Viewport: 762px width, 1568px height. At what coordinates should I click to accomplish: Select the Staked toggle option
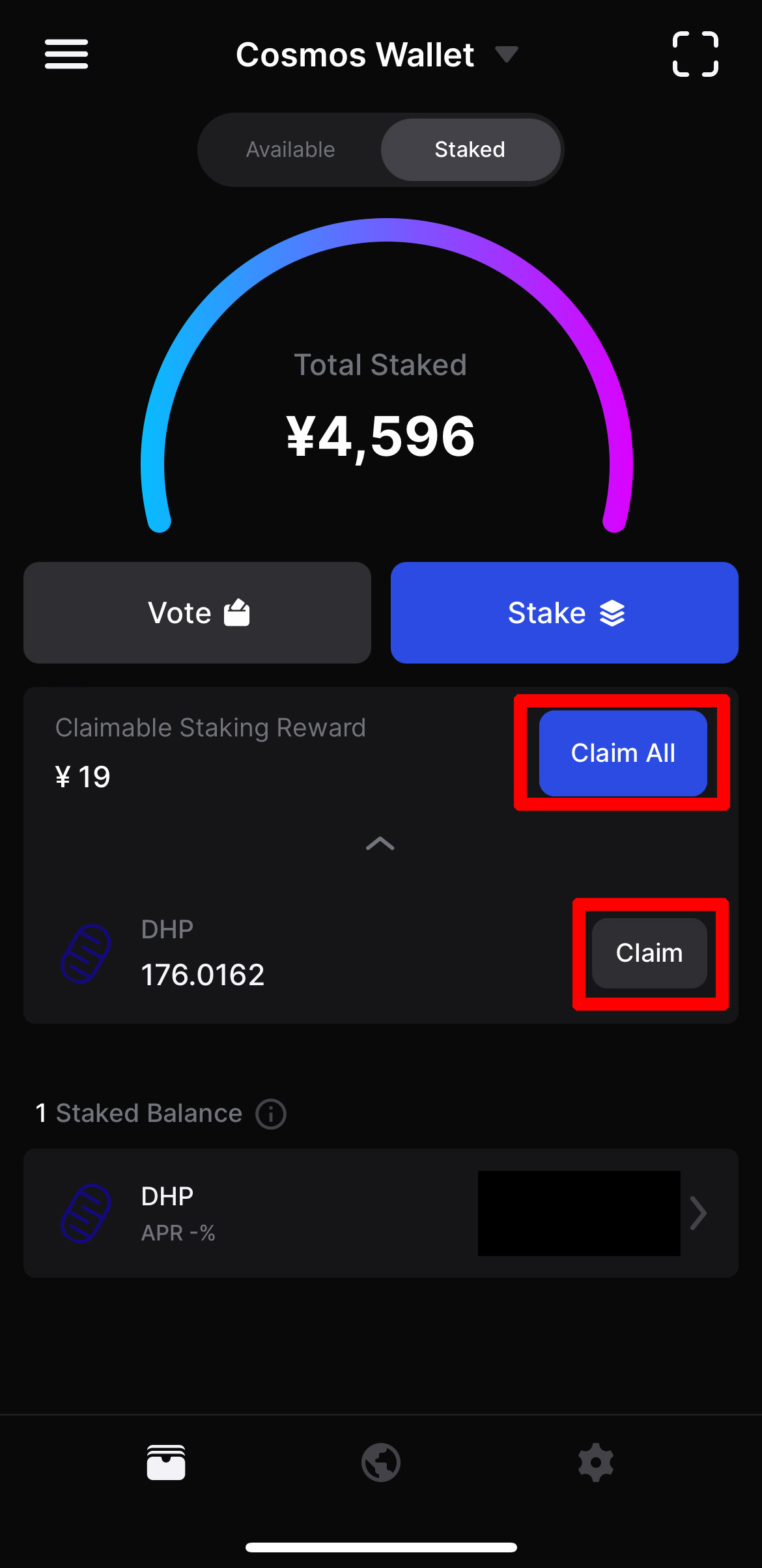click(x=470, y=150)
